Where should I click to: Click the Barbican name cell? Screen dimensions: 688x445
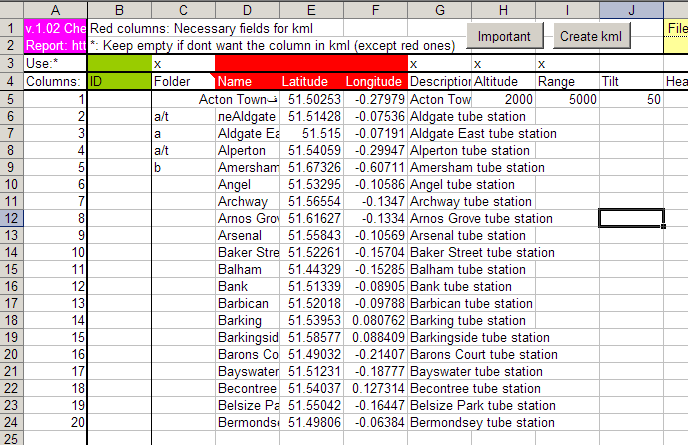[247, 303]
